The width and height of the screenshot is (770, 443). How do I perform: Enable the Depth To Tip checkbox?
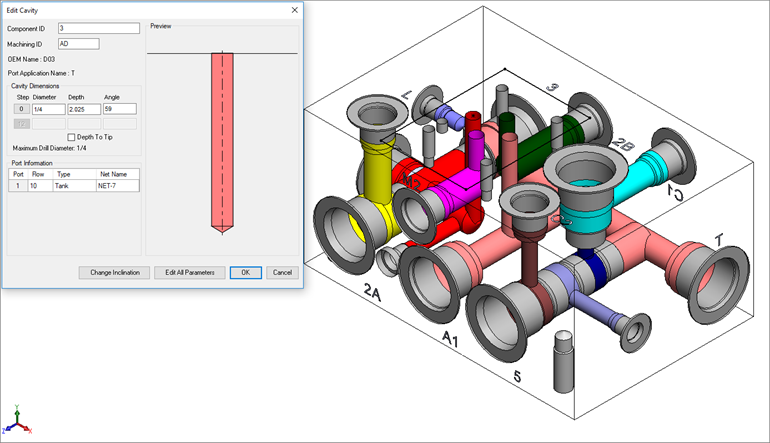72,137
